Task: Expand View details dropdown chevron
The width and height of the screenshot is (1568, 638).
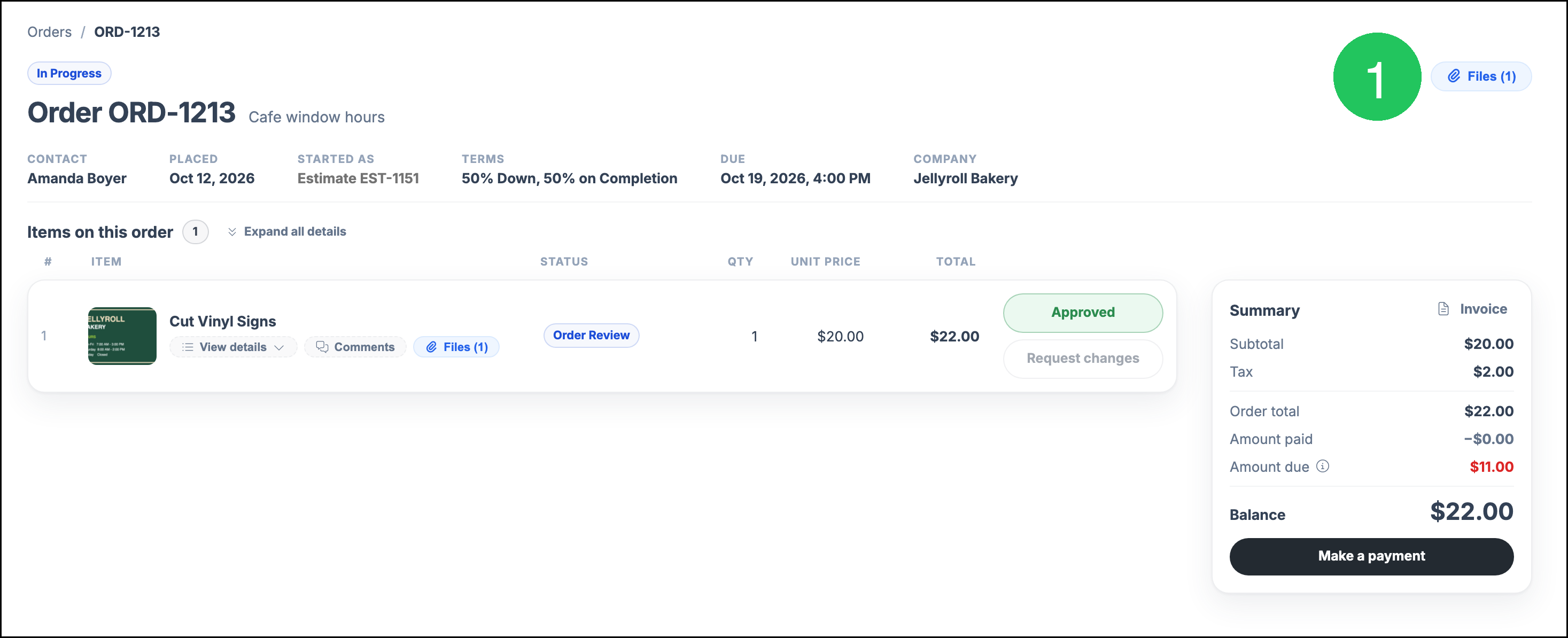Action: [279, 348]
